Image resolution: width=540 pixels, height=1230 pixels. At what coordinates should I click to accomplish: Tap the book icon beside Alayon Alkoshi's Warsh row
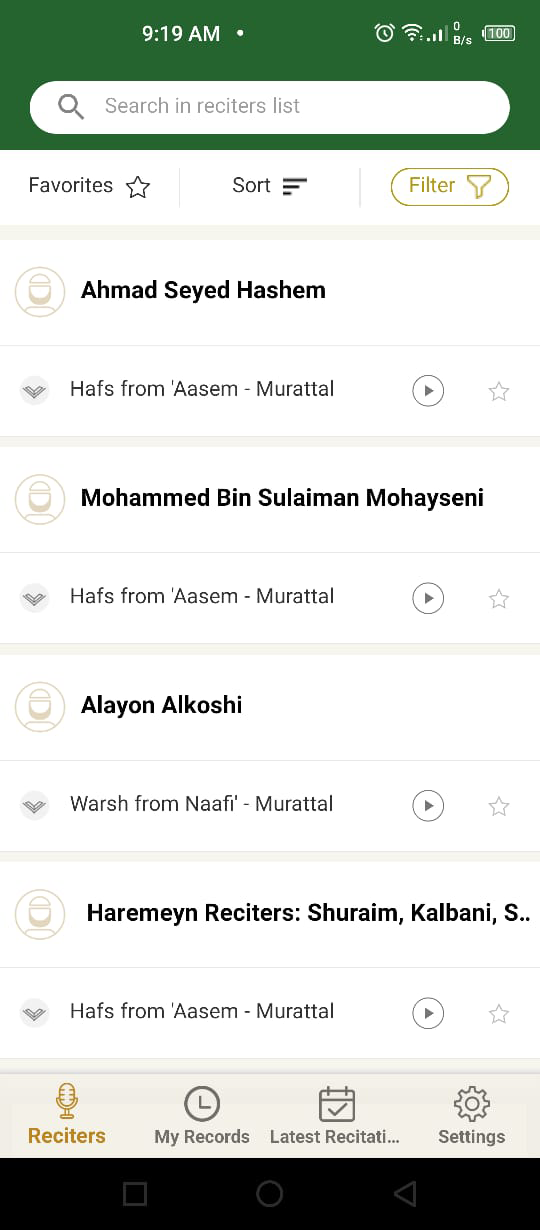35,806
